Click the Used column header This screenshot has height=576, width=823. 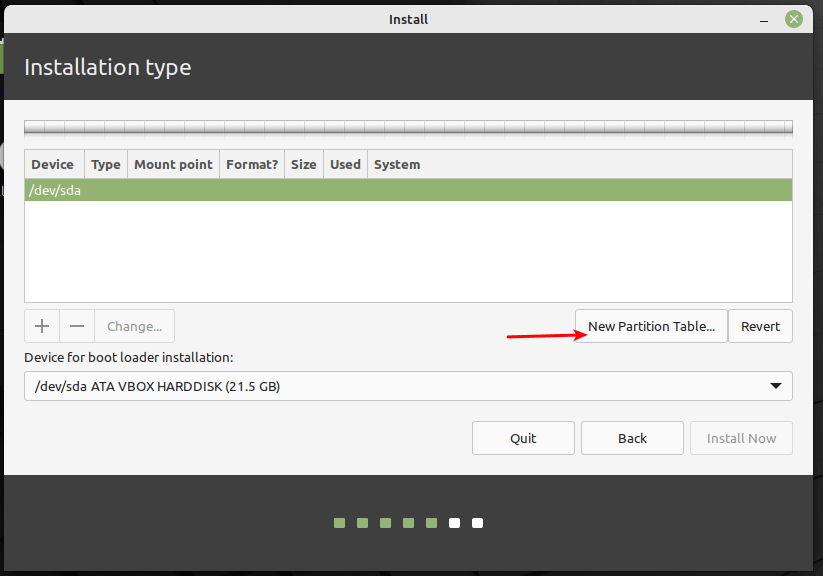pos(345,164)
